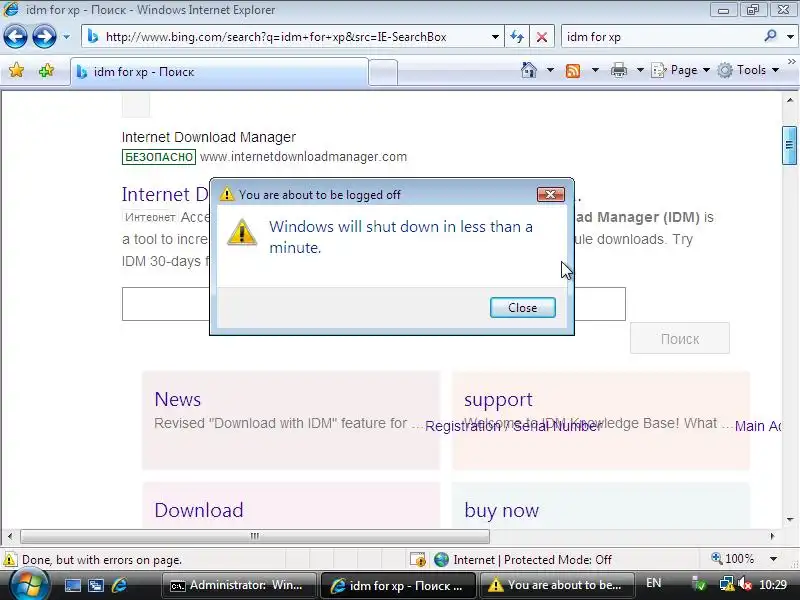
Task: Click Switch between windows quick launch icon
Action: (x=95, y=586)
